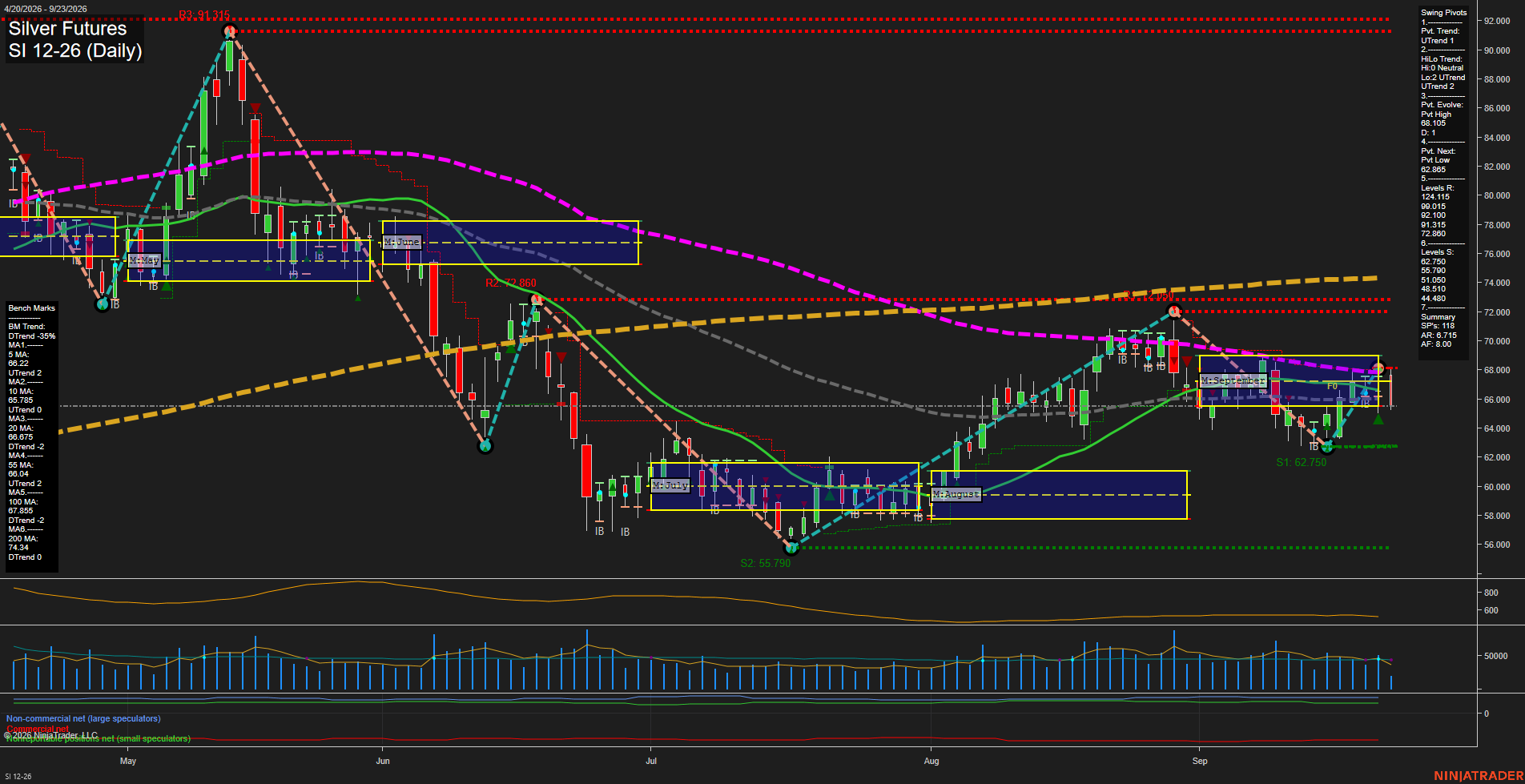The width and height of the screenshot is (1525, 784).
Task: Click the late-August swing high pivot circle
Action: (x=1173, y=311)
